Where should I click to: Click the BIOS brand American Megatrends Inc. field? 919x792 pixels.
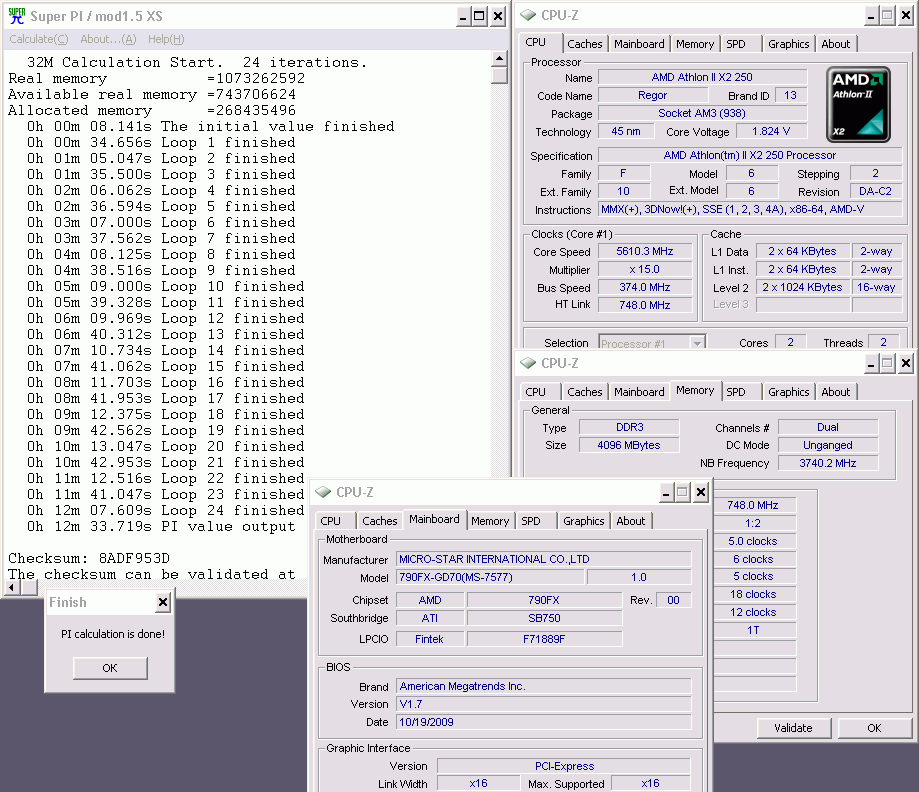543,686
